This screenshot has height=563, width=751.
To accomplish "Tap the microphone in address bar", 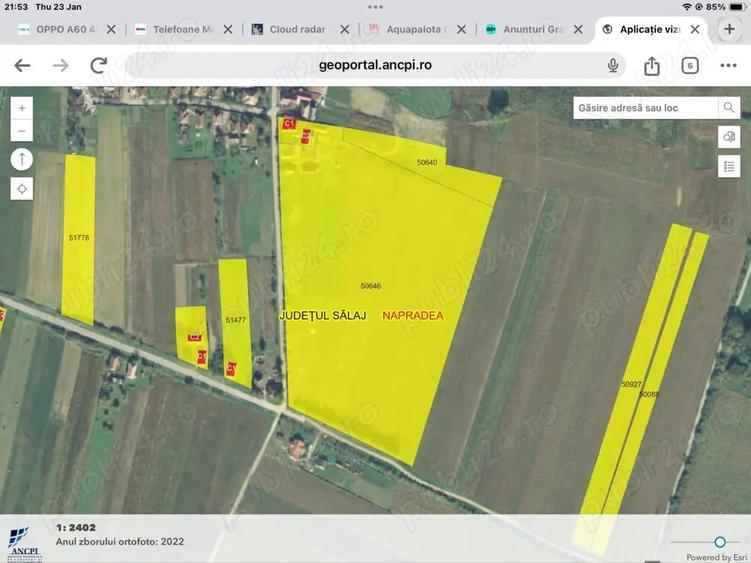I will coord(613,65).
